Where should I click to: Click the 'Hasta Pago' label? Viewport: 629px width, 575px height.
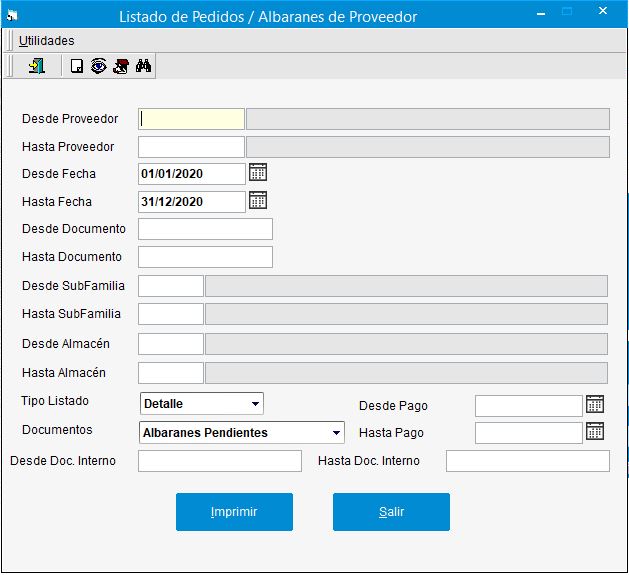(x=392, y=433)
